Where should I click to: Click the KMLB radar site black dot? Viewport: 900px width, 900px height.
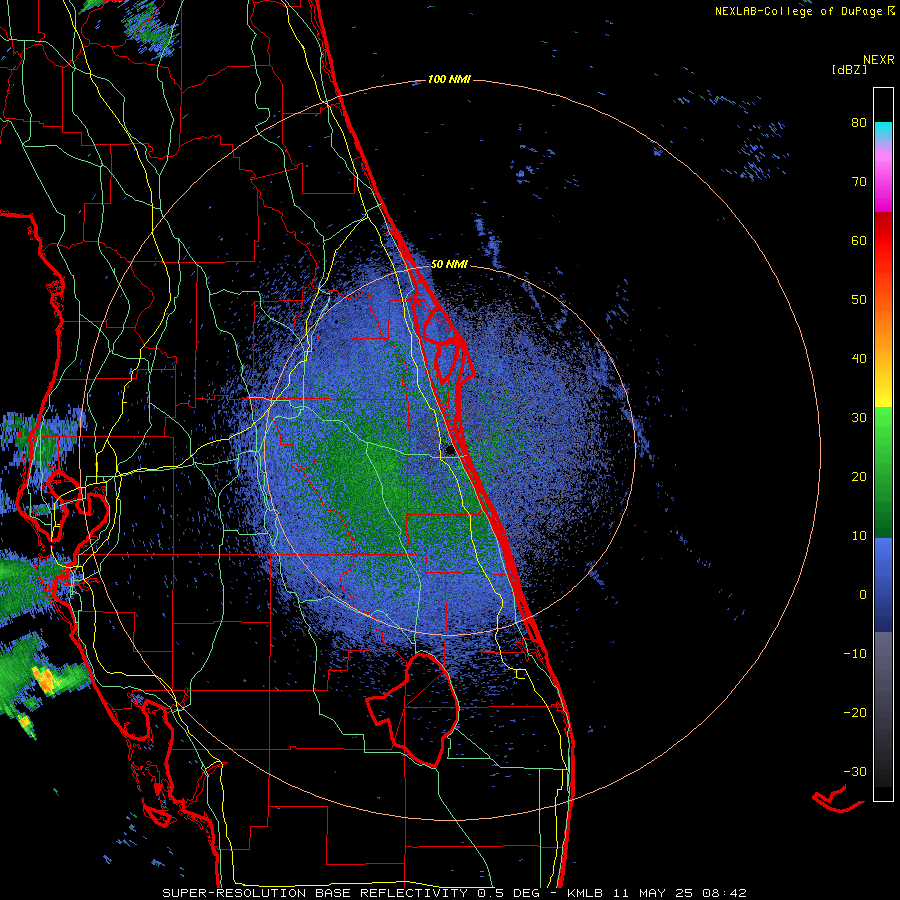click(451, 451)
